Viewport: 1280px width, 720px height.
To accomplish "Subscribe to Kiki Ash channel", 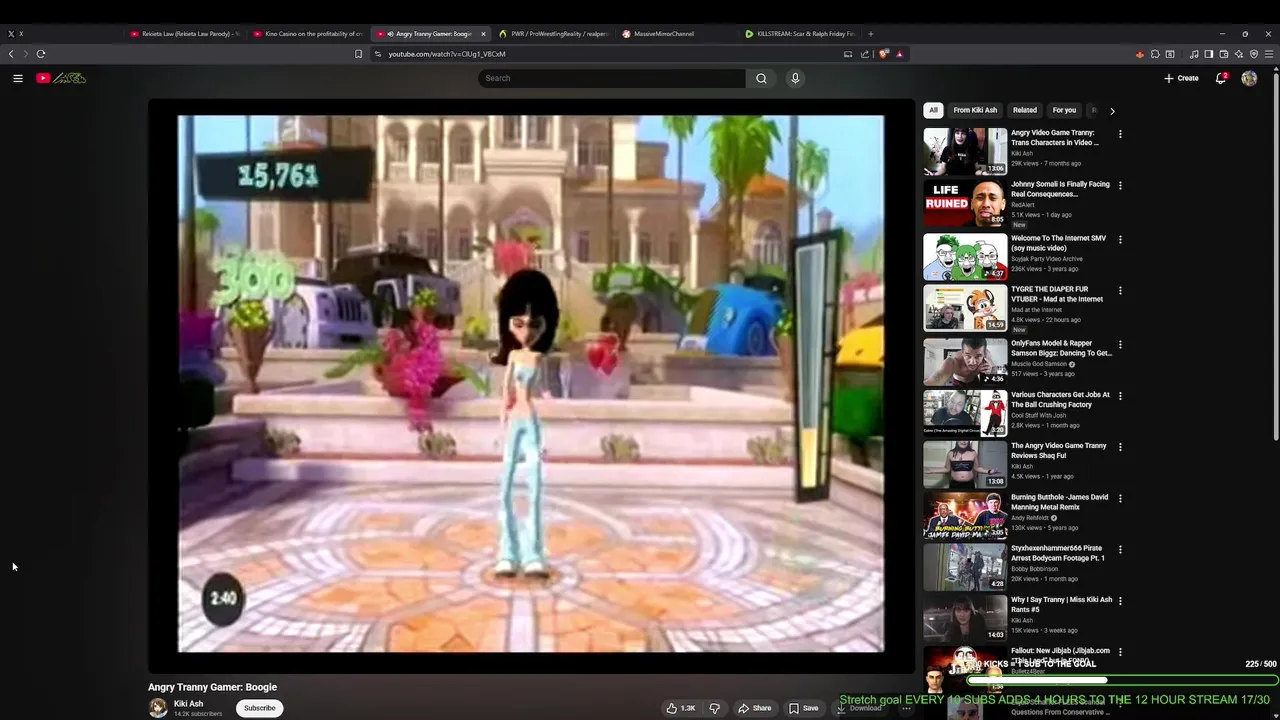I will coord(259,708).
